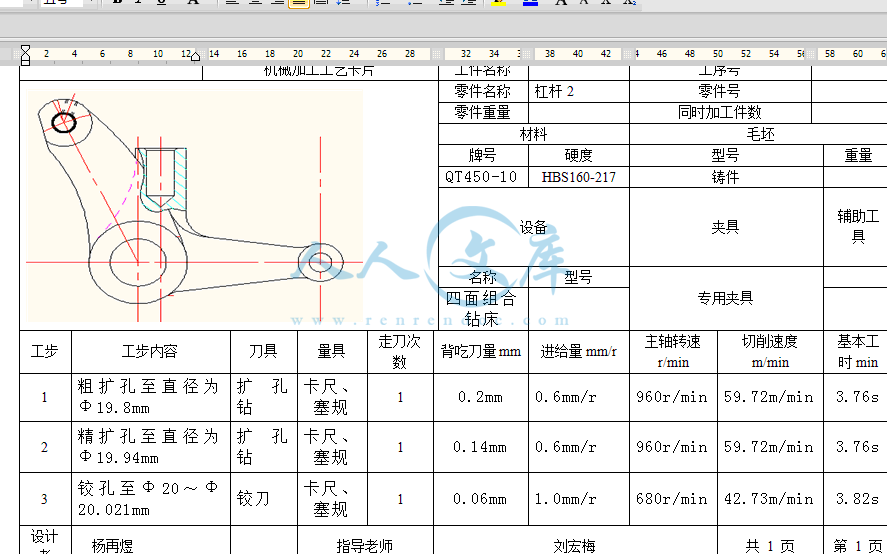This screenshot has height=554, width=887.
Task: Click the '夹具' header cell
Action: 725,227
